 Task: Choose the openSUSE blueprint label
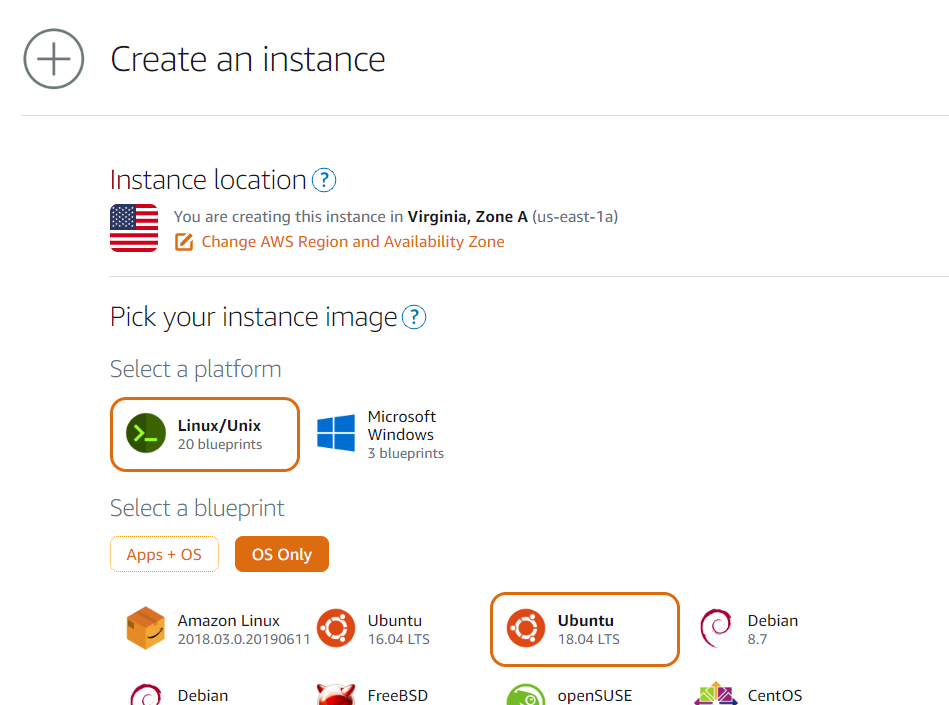tap(595, 696)
